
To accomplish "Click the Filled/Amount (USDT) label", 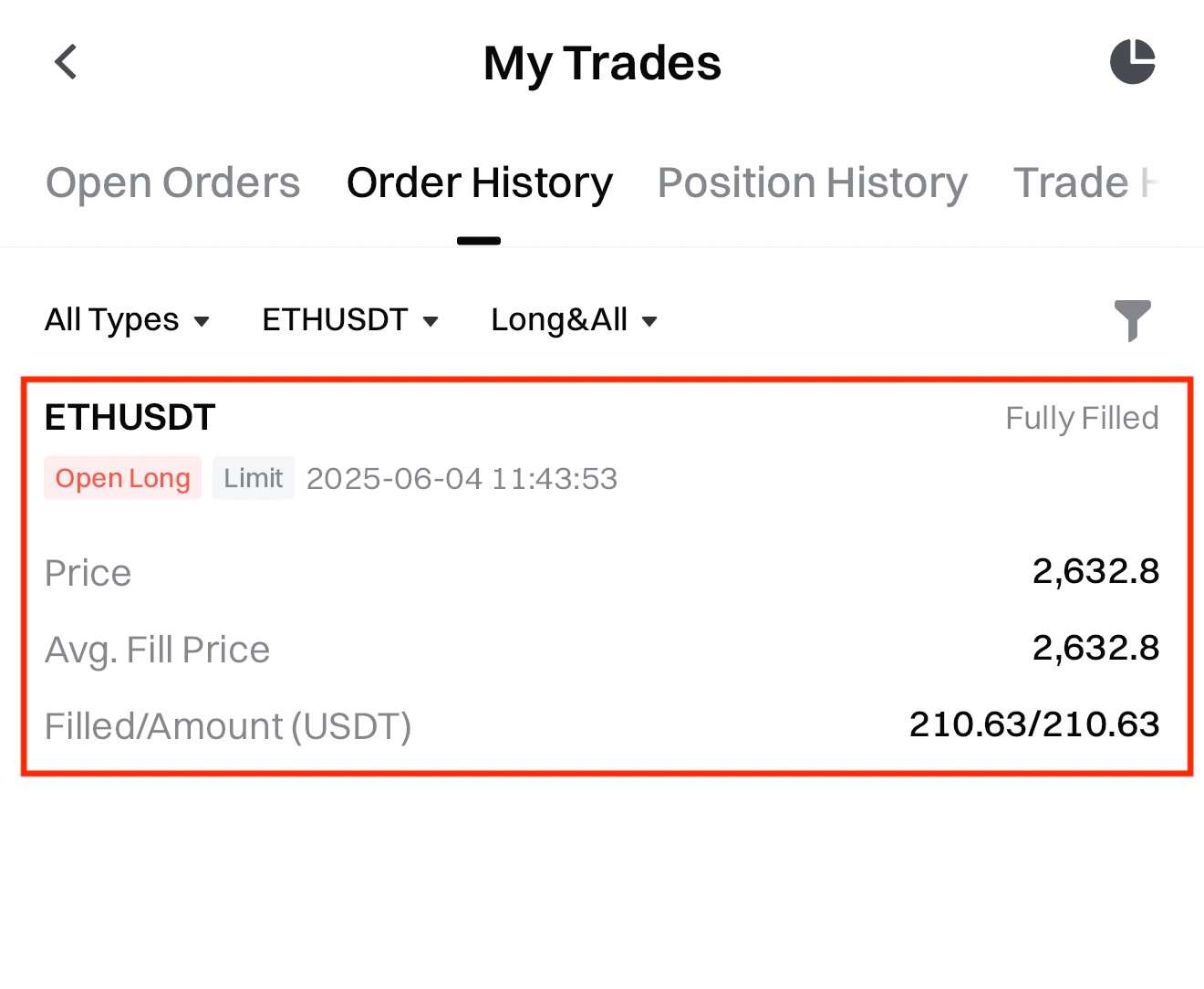I will pos(228,726).
